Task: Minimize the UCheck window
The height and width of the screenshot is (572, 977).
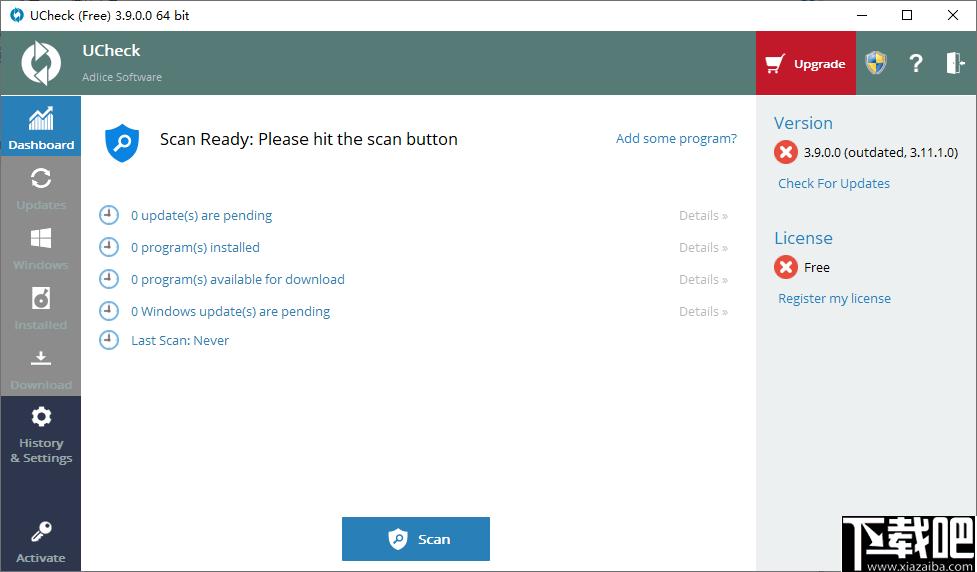Action: (x=862, y=16)
